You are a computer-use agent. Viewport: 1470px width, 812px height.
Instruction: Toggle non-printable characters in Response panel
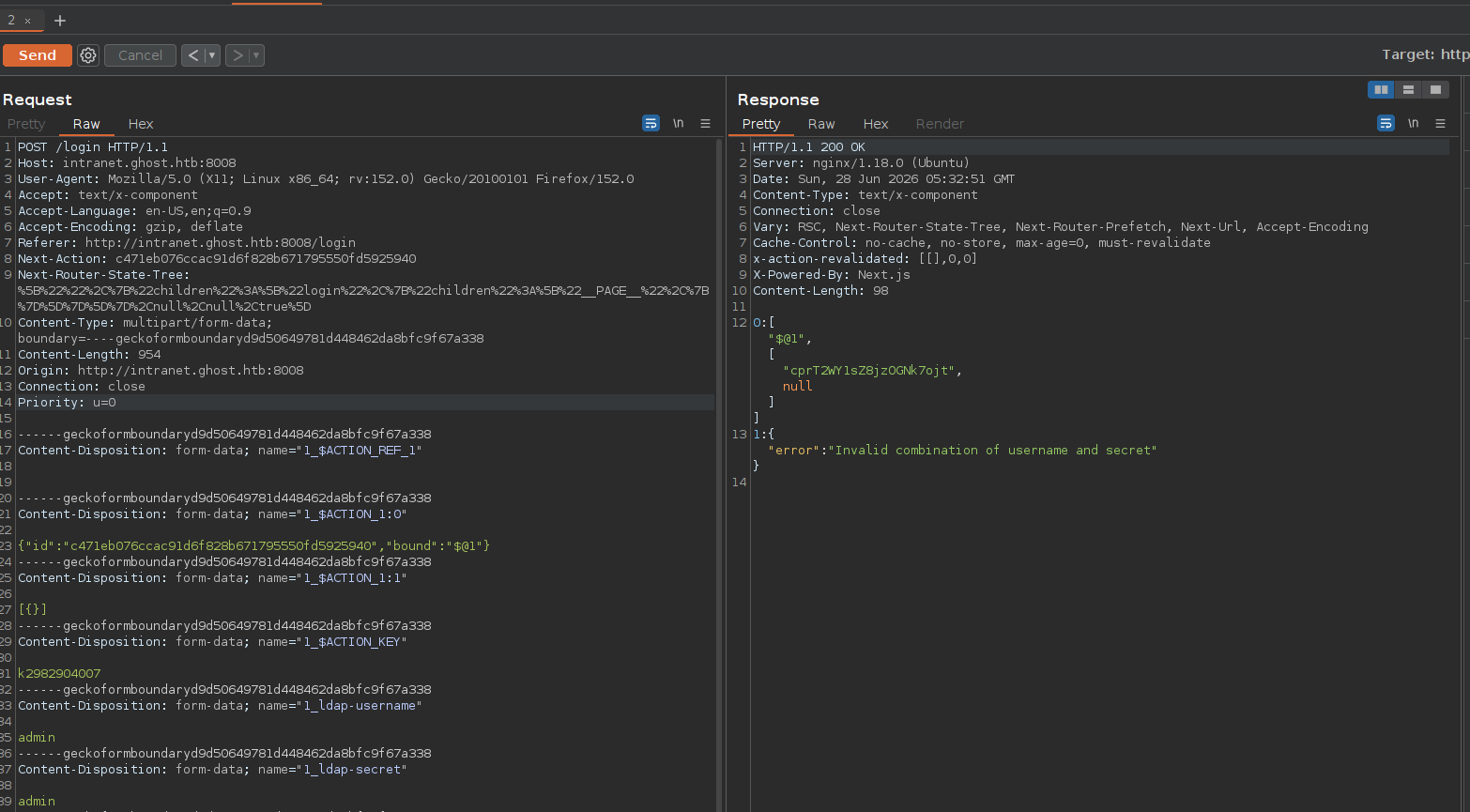coord(1413,123)
